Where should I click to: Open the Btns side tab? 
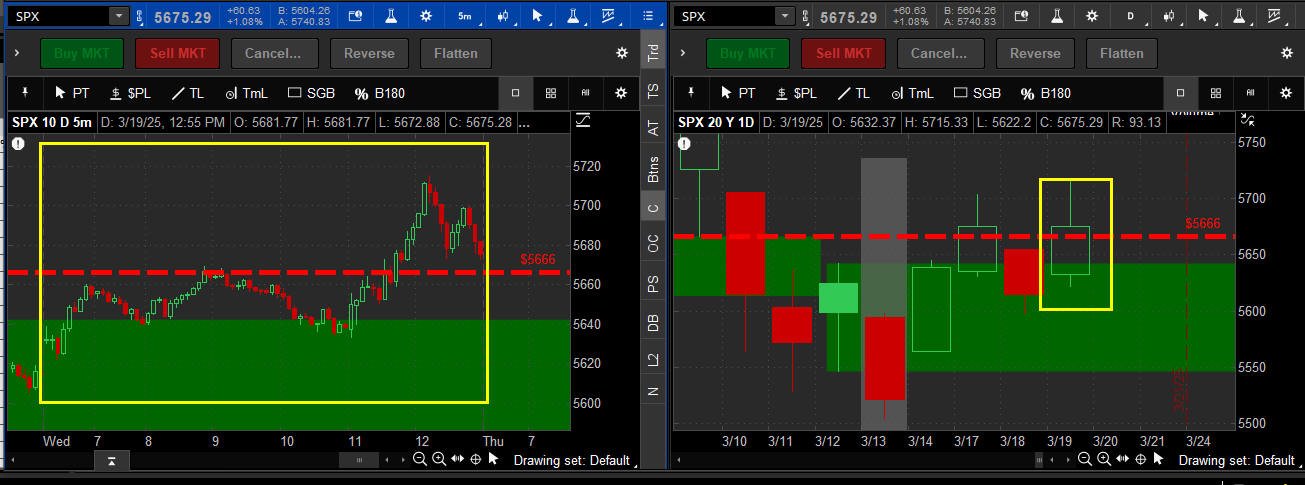654,168
